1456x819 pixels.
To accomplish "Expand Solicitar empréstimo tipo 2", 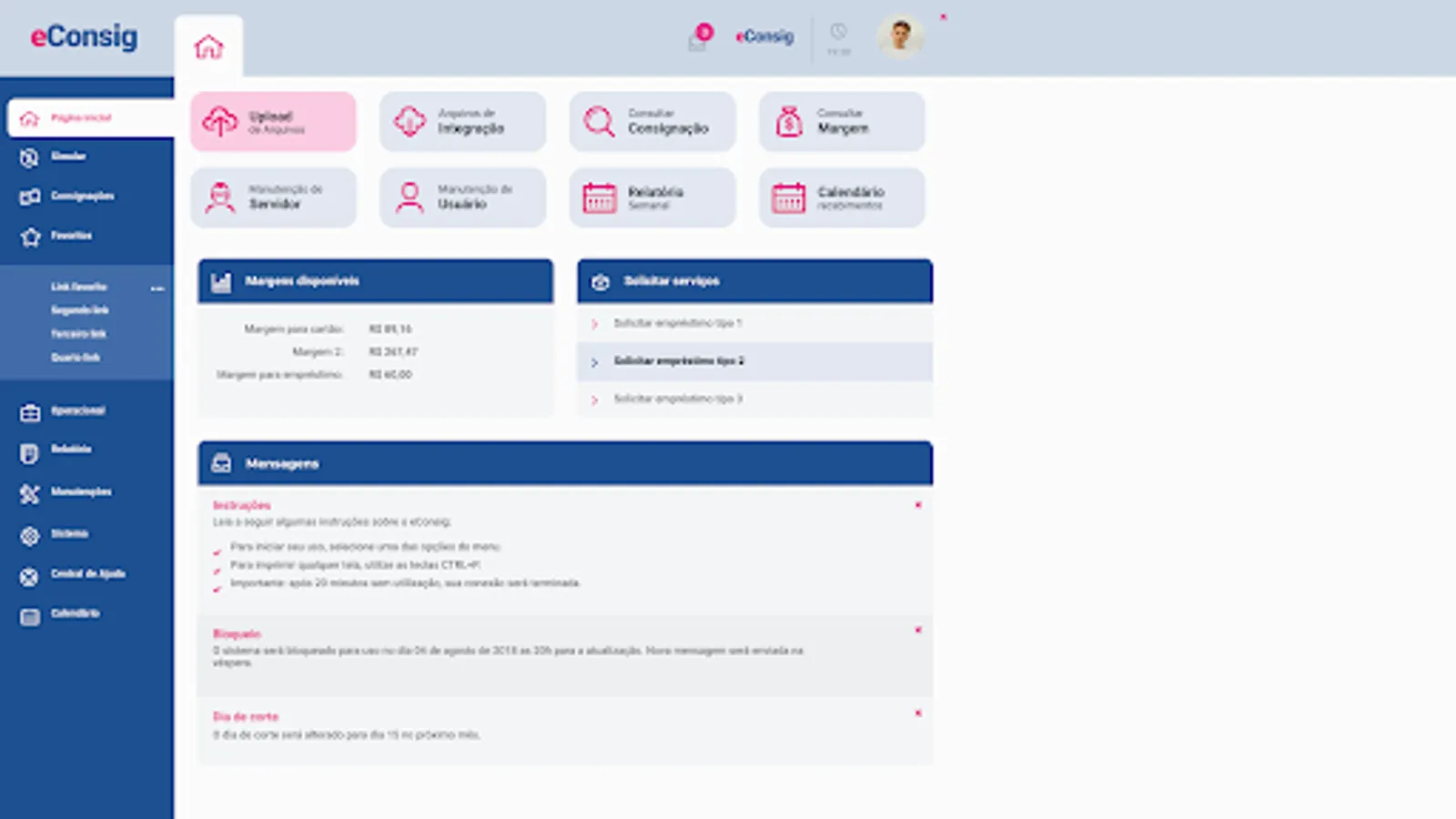I will (x=678, y=361).
